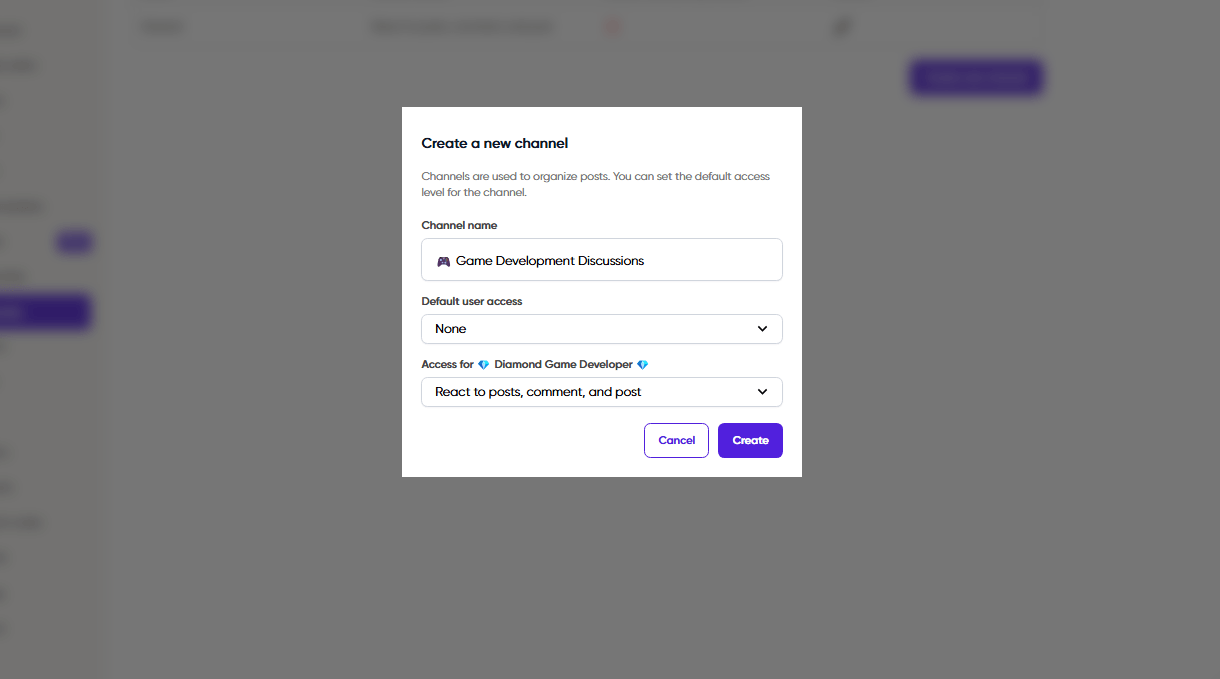Cancel the new channel dialog
This screenshot has height=679, width=1220.
point(676,440)
